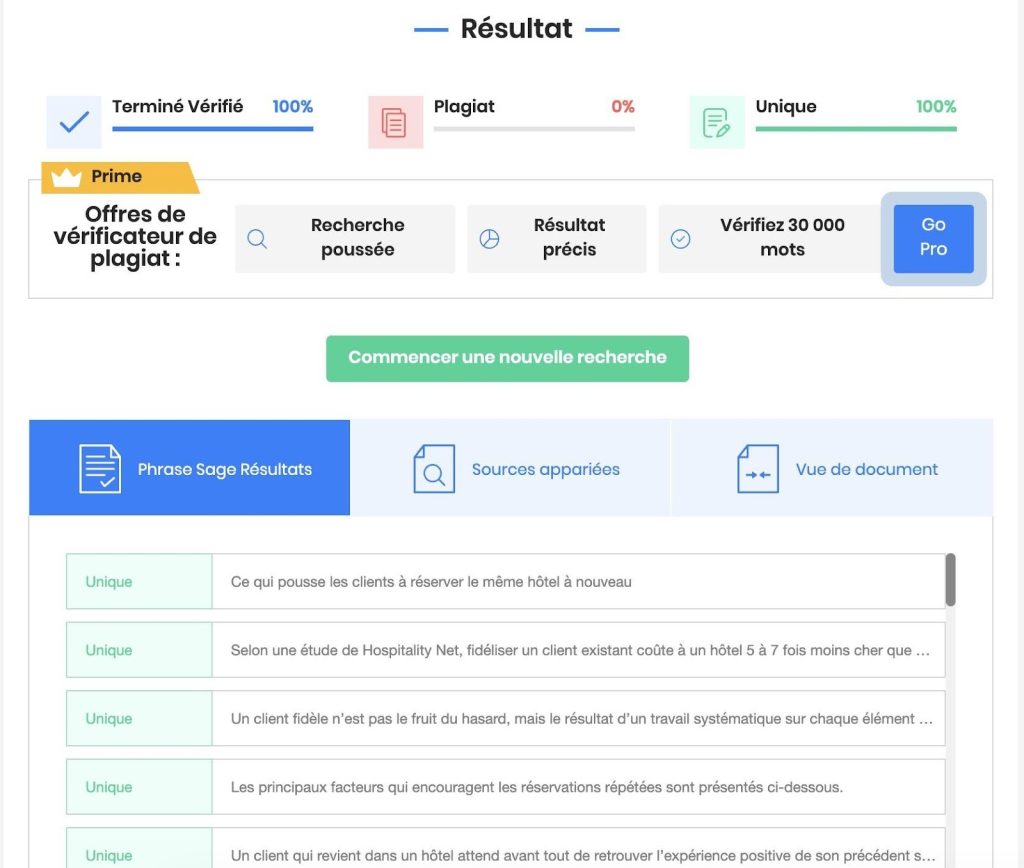This screenshot has height=868, width=1024.
Task: Click the Plagiat 0% progress bar
Action: point(534,129)
